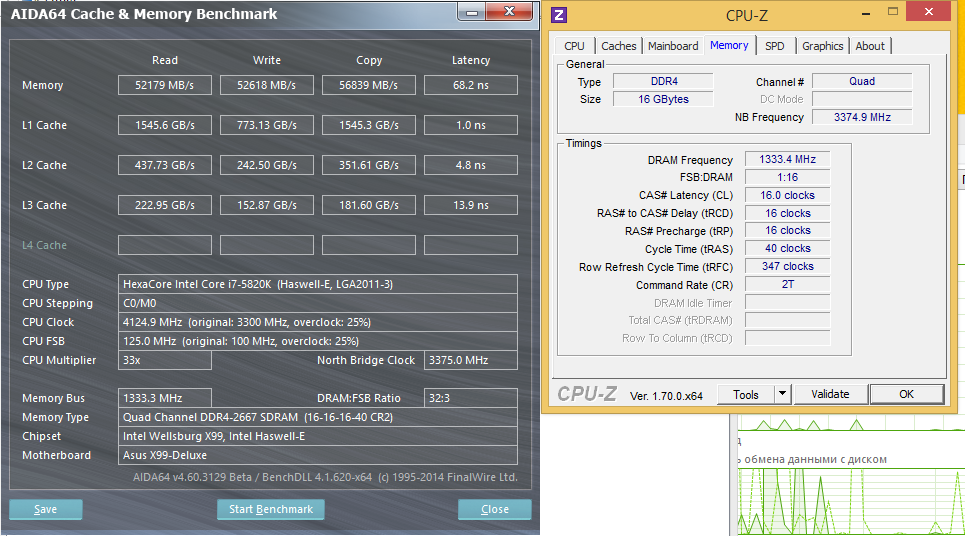The width and height of the screenshot is (965, 536).
Task: Click Memory Type field Quad Channel DDR4-2667
Action: 318,417
